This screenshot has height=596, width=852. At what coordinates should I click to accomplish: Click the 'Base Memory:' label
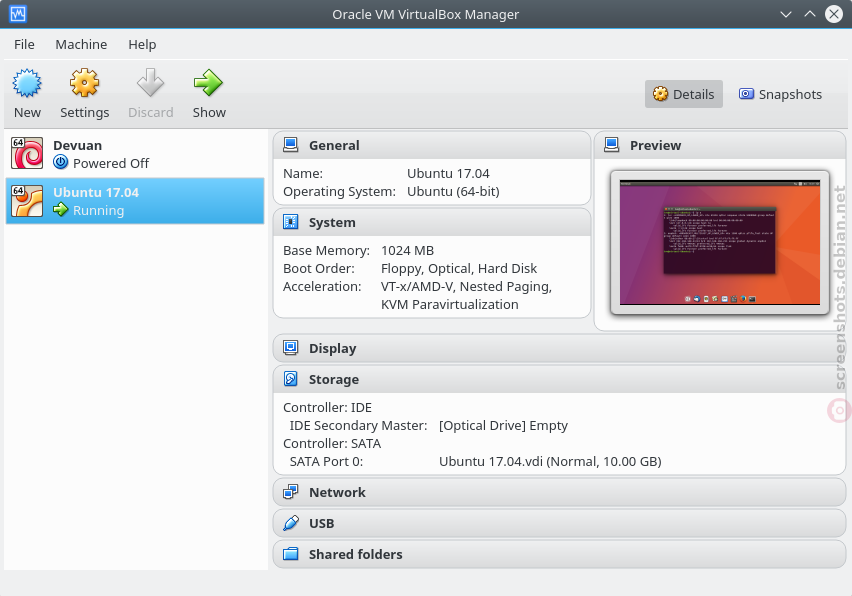(x=327, y=250)
